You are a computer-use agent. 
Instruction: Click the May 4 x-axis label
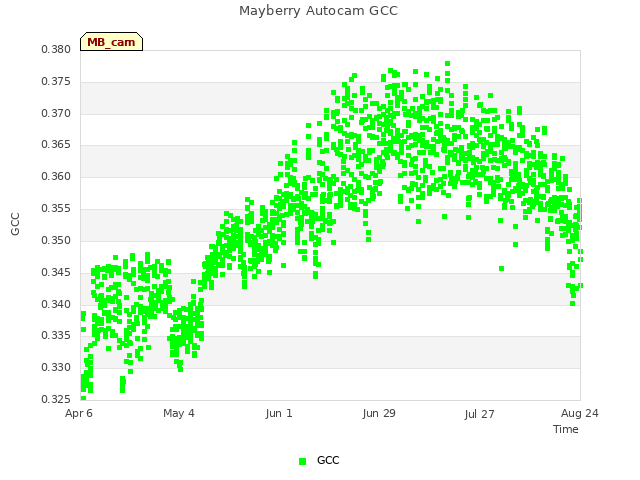(x=179, y=413)
